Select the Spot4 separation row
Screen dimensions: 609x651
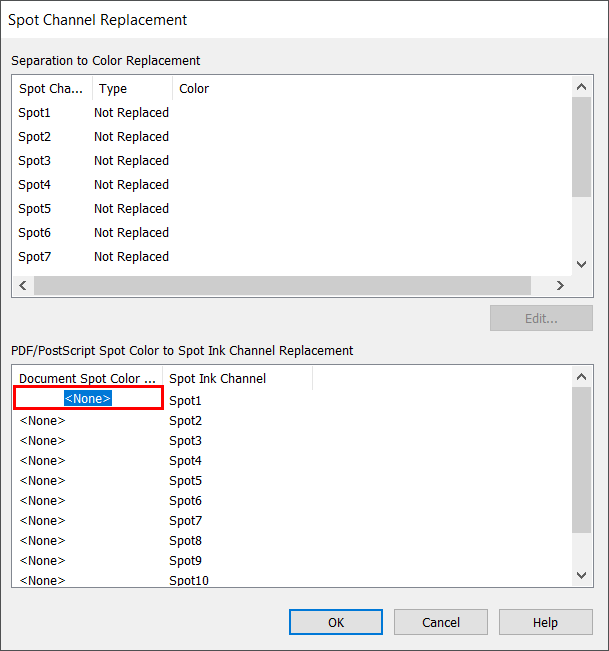pyautogui.click(x=34, y=185)
